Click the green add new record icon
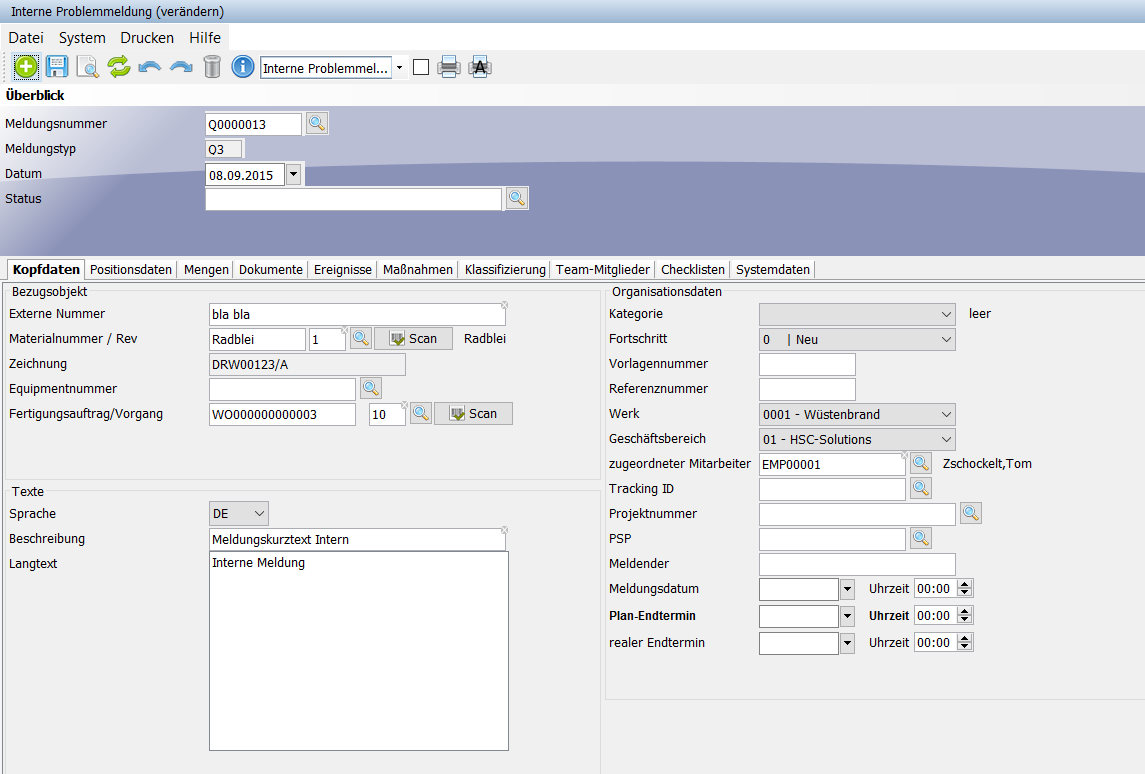The width and height of the screenshot is (1145, 774). coord(26,67)
